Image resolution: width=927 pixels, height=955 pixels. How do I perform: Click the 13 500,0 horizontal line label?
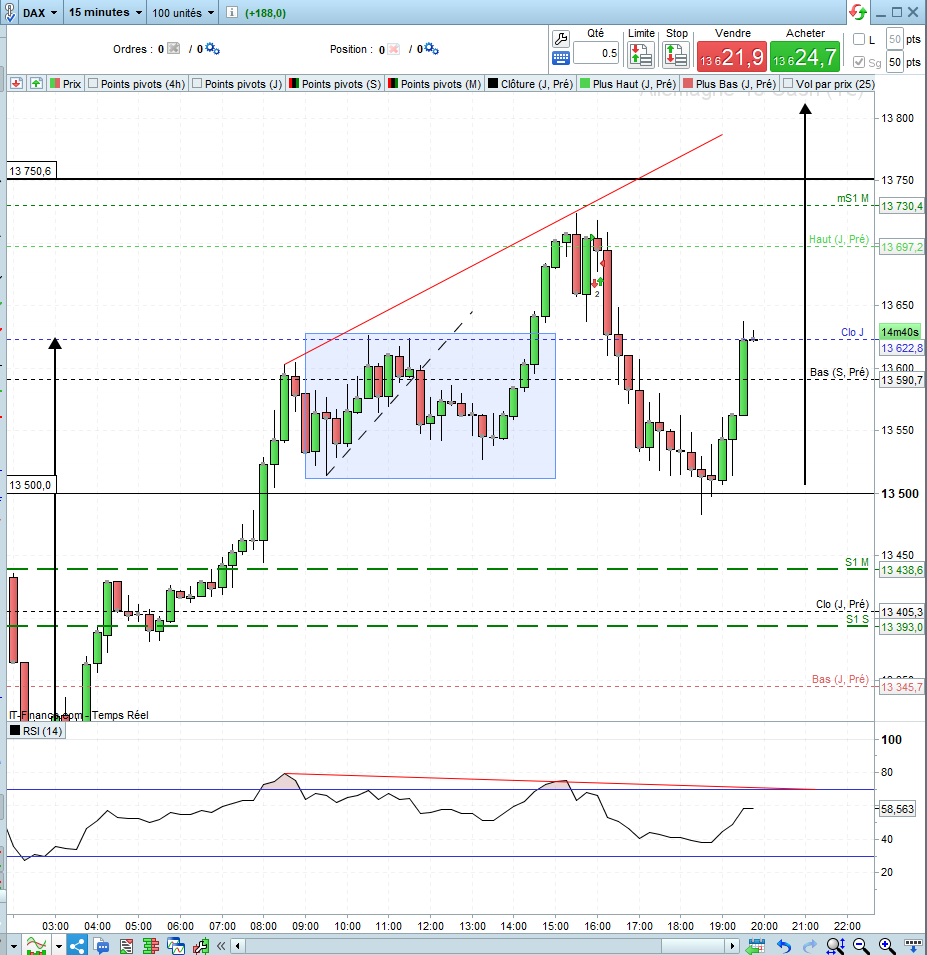(x=31, y=485)
